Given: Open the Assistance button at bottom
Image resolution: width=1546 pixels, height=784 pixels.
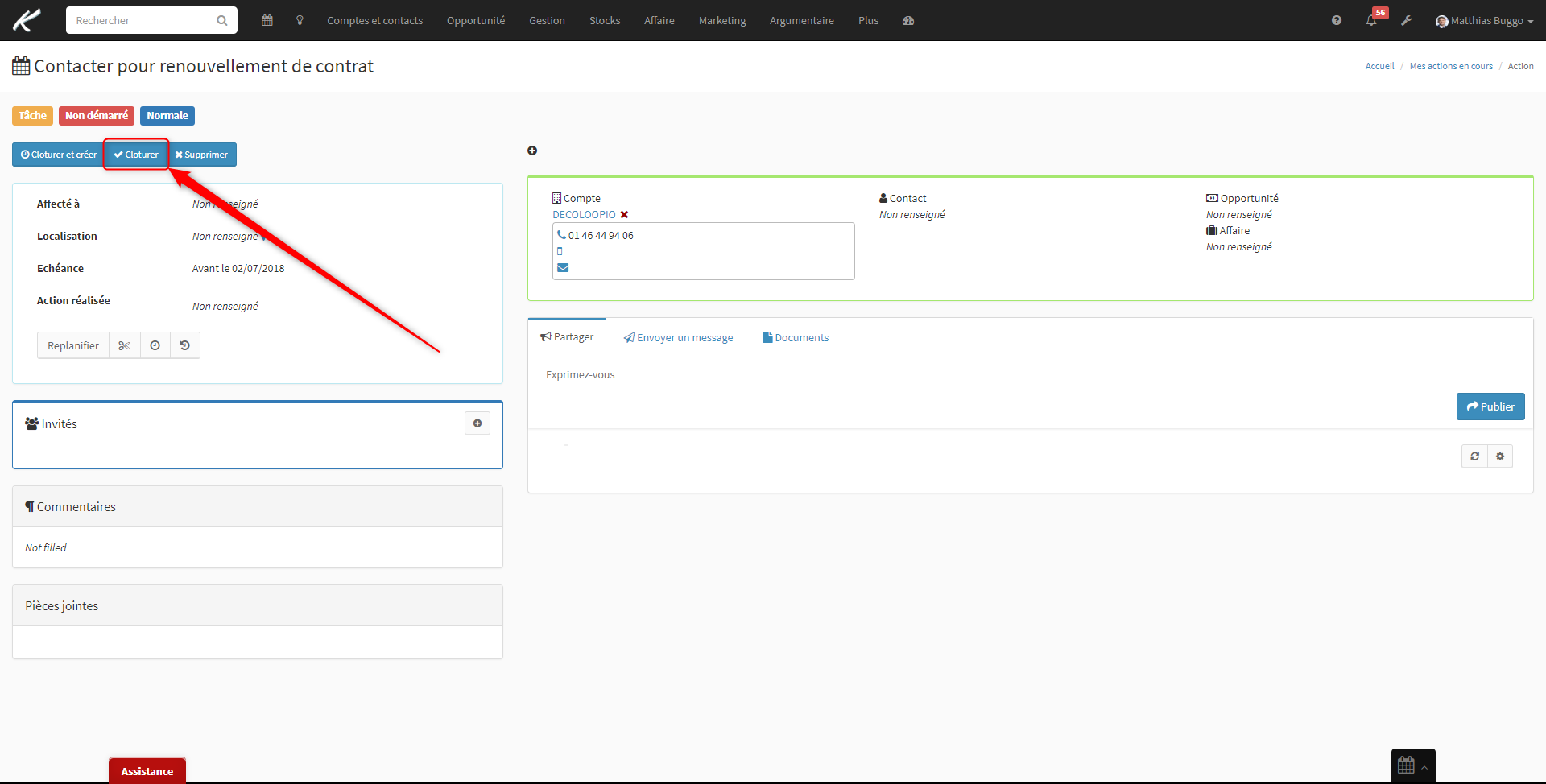Looking at the screenshot, I should click(x=147, y=770).
